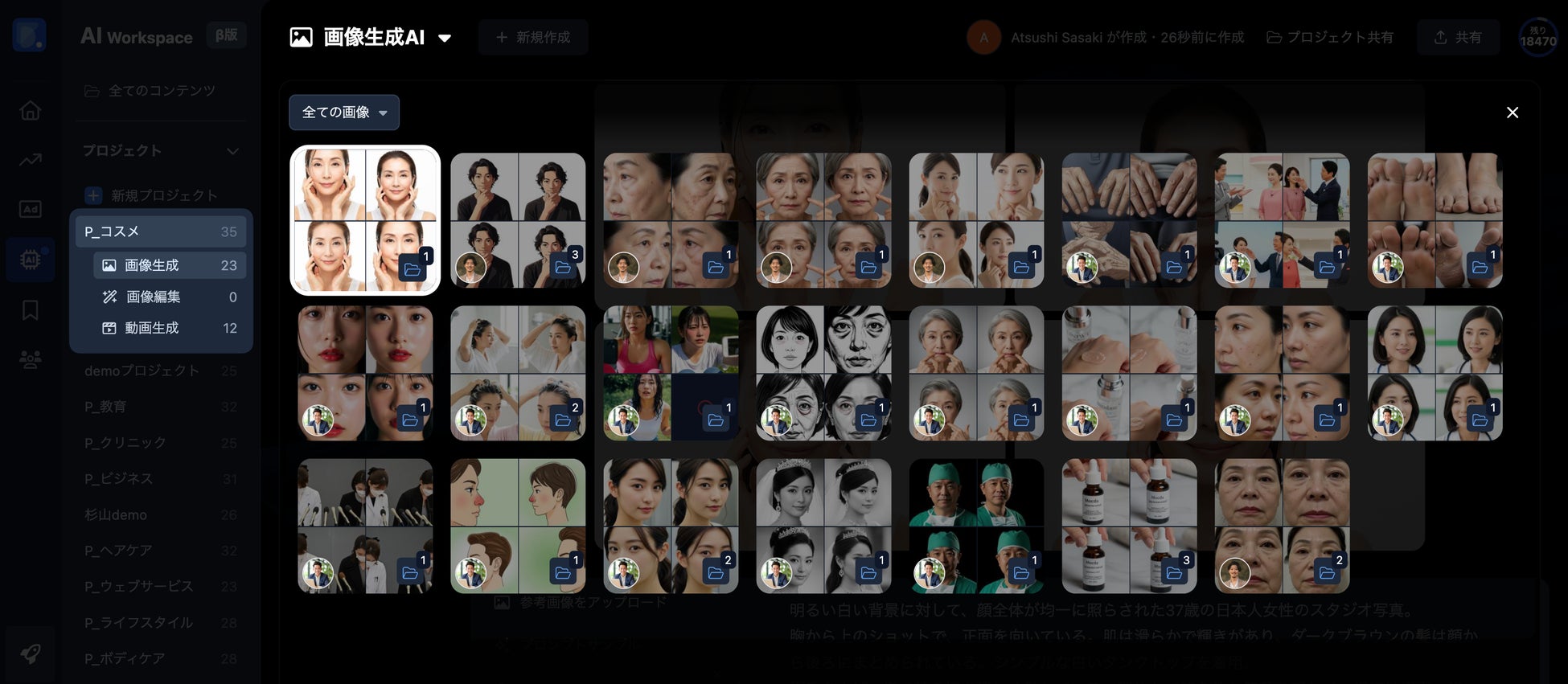Screen dimensions: 1568x684
Task: Select the woman tying hair thumbnail
Action: click(x=518, y=373)
